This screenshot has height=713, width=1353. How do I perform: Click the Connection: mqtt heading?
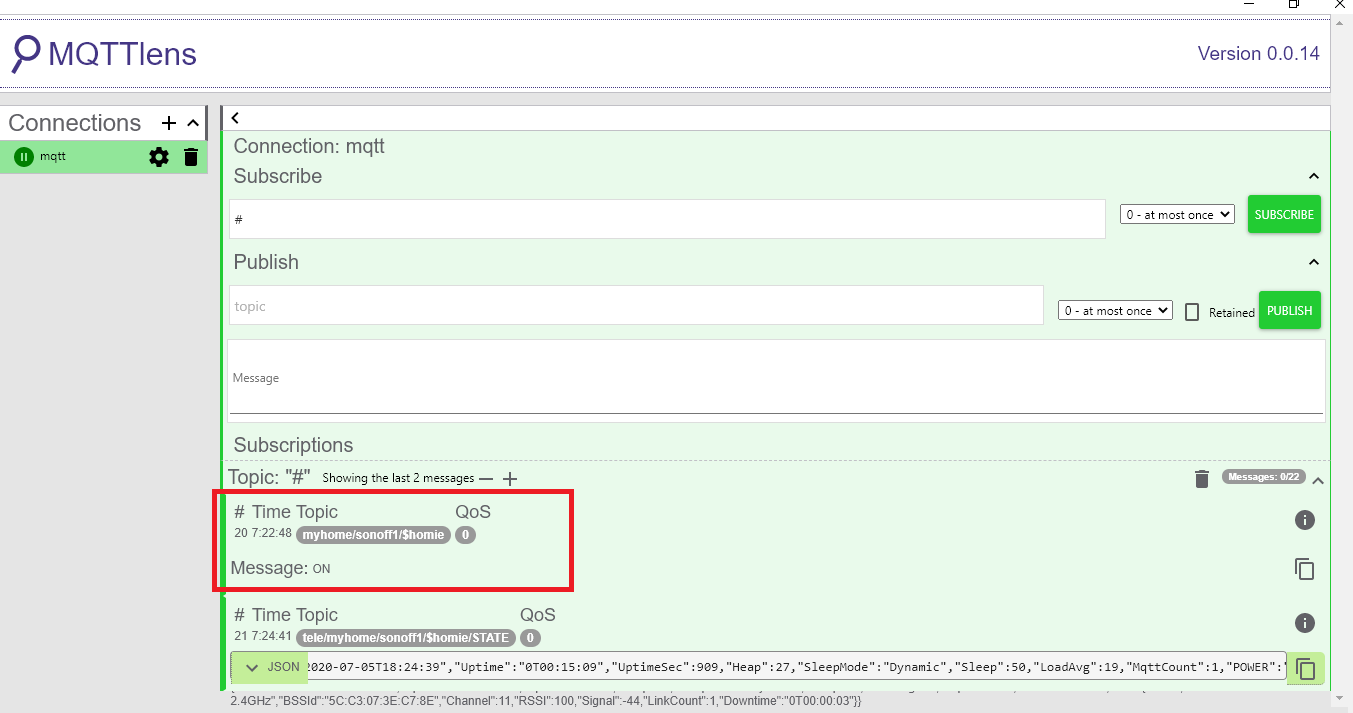pyautogui.click(x=309, y=147)
